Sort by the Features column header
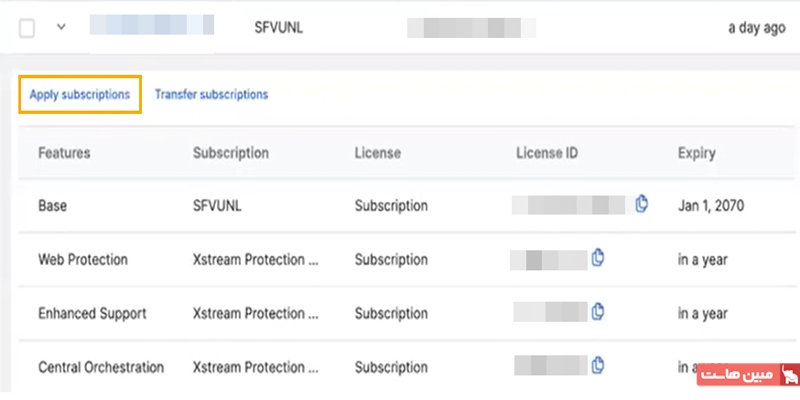This screenshot has height=400, width=800. (x=64, y=153)
